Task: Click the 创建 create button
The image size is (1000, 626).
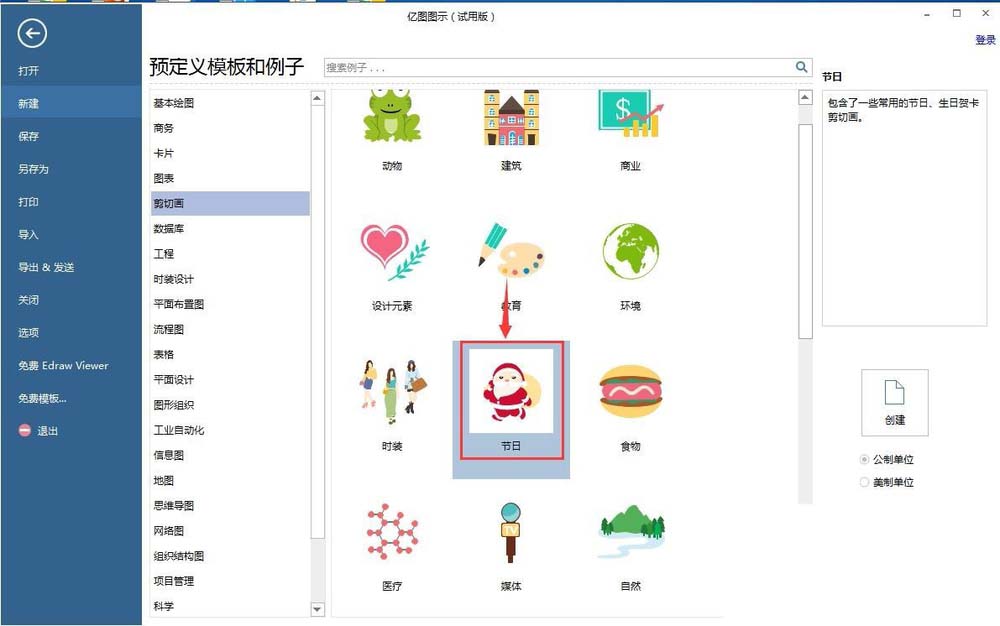Action: pos(894,402)
